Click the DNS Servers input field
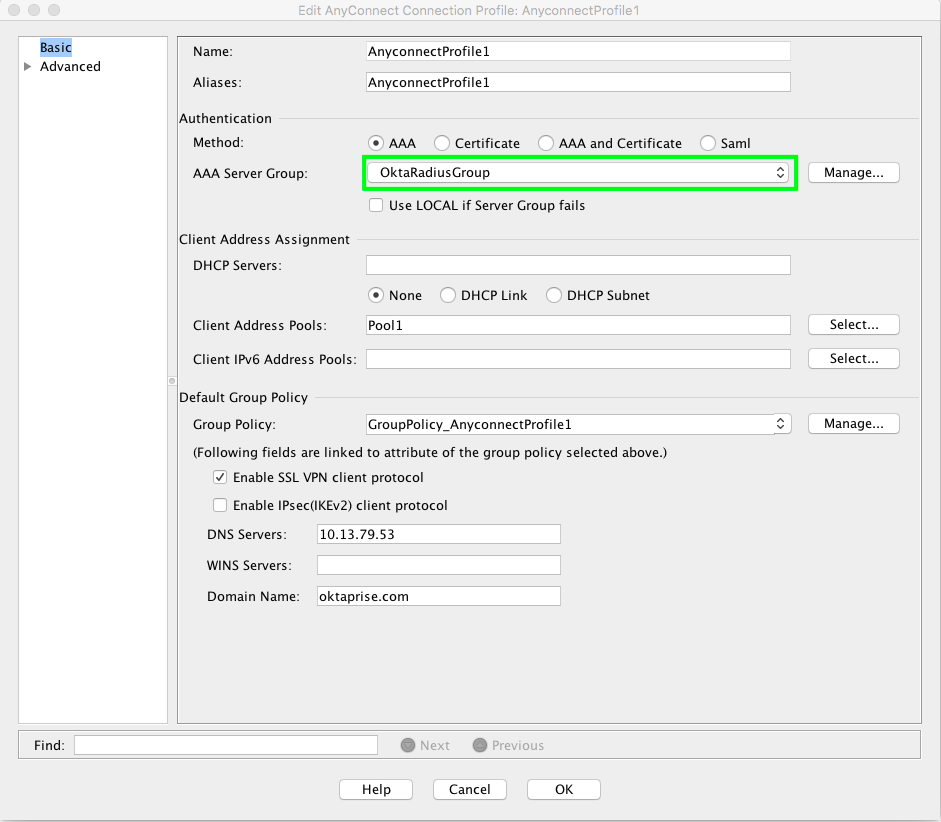941x822 pixels. coord(438,534)
